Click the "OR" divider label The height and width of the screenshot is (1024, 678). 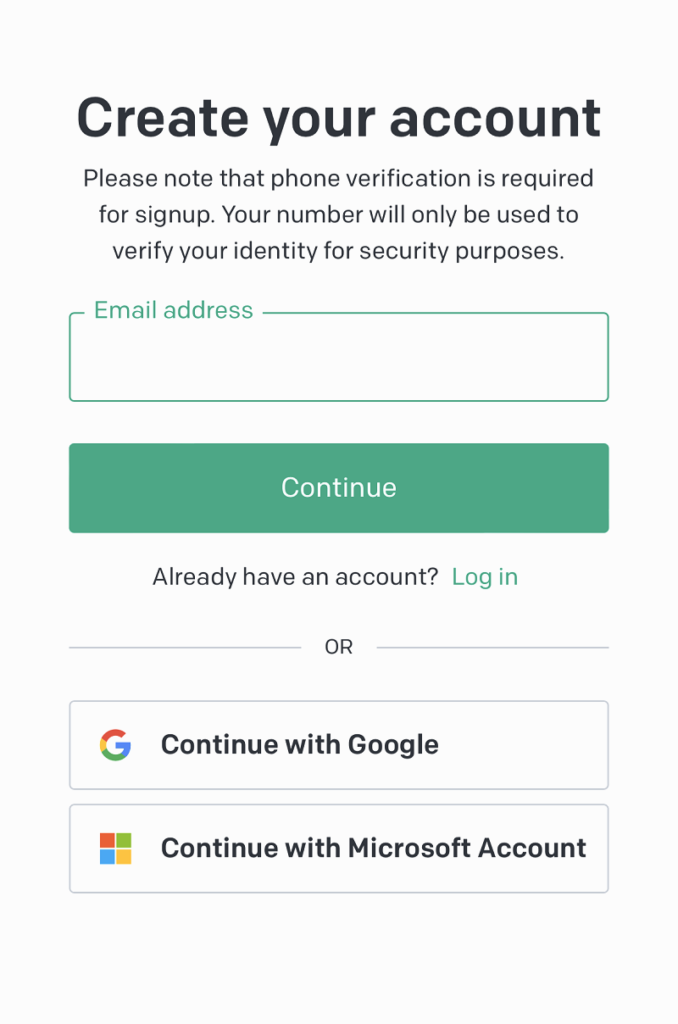[x=339, y=647]
